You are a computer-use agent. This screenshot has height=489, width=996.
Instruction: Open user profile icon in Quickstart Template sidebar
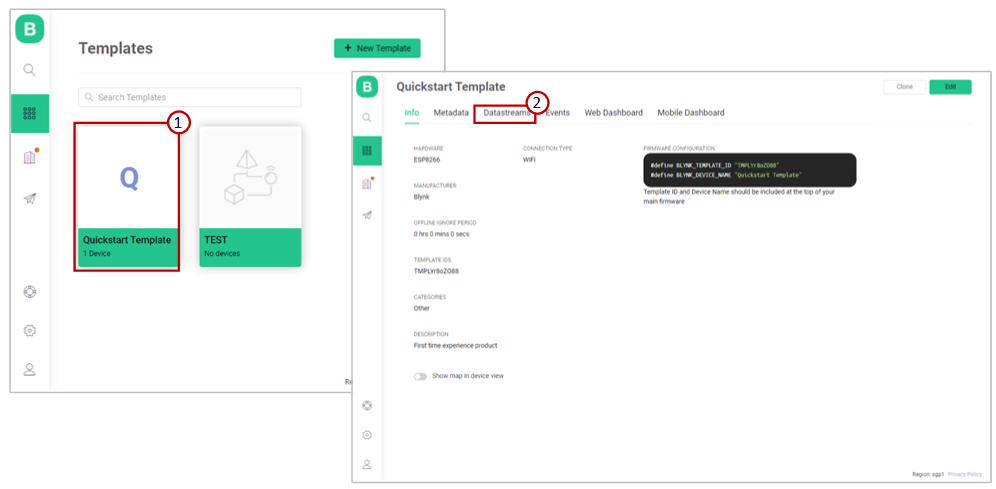point(367,464)
